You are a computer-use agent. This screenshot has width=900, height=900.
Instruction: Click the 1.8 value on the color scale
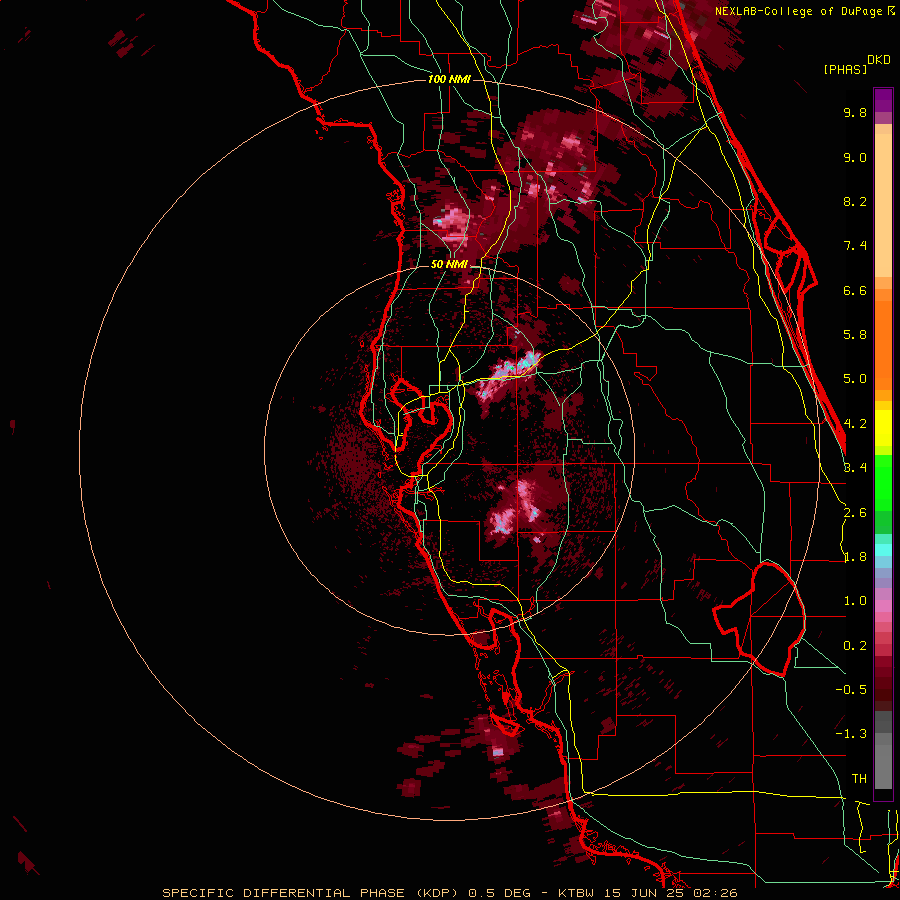click(855, 557)
